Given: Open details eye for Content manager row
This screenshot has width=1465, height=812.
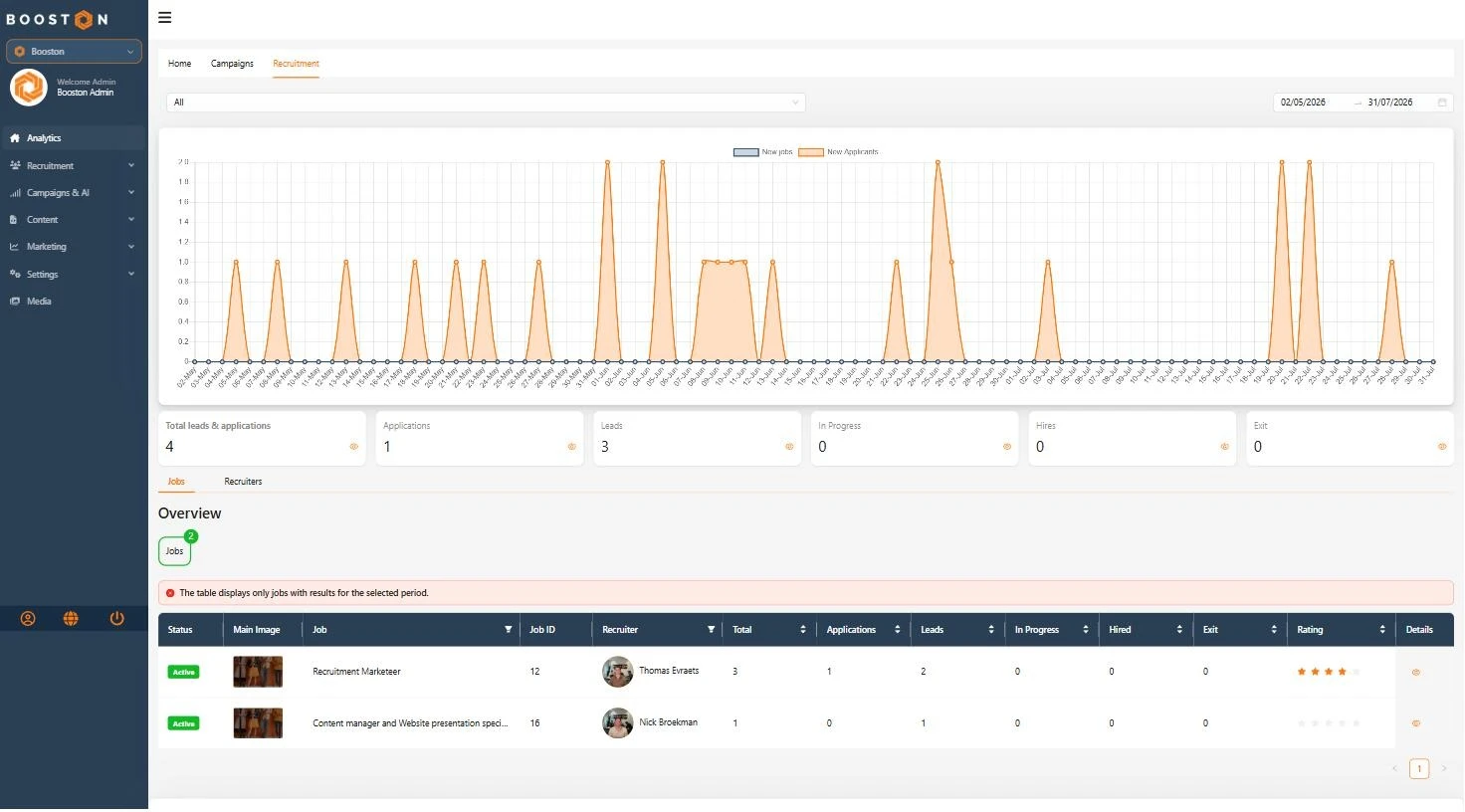Looking at the screenshot, I should tap(1416, 723).
